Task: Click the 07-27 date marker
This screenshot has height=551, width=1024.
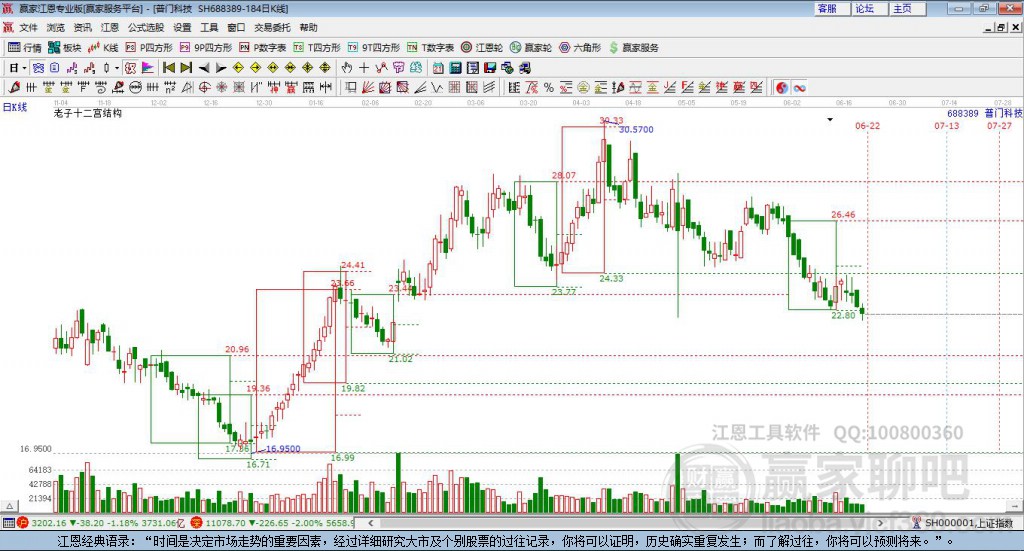Action: point(999,125)
